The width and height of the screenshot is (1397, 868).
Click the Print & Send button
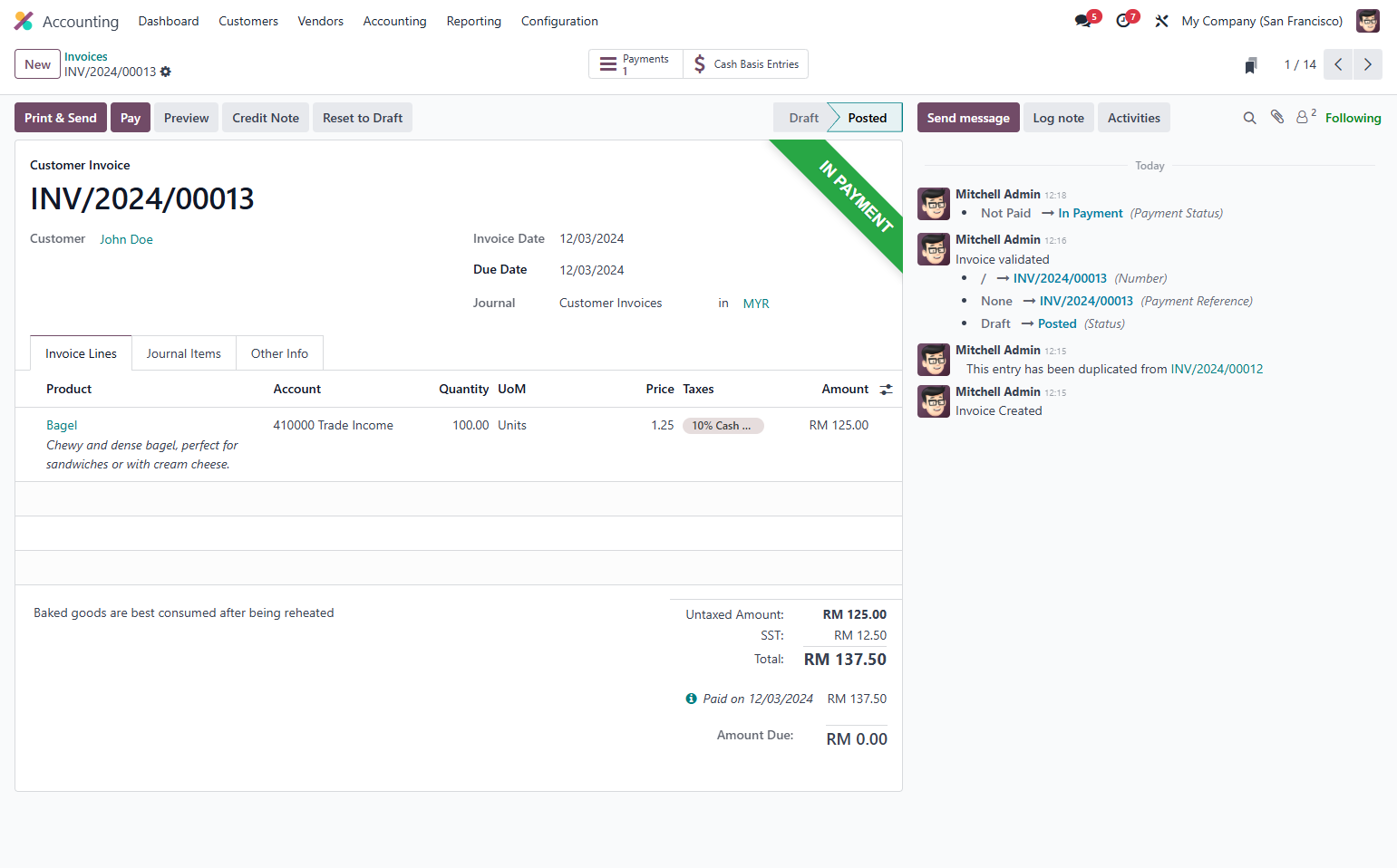pyautogui.click(x=61, y=118)
